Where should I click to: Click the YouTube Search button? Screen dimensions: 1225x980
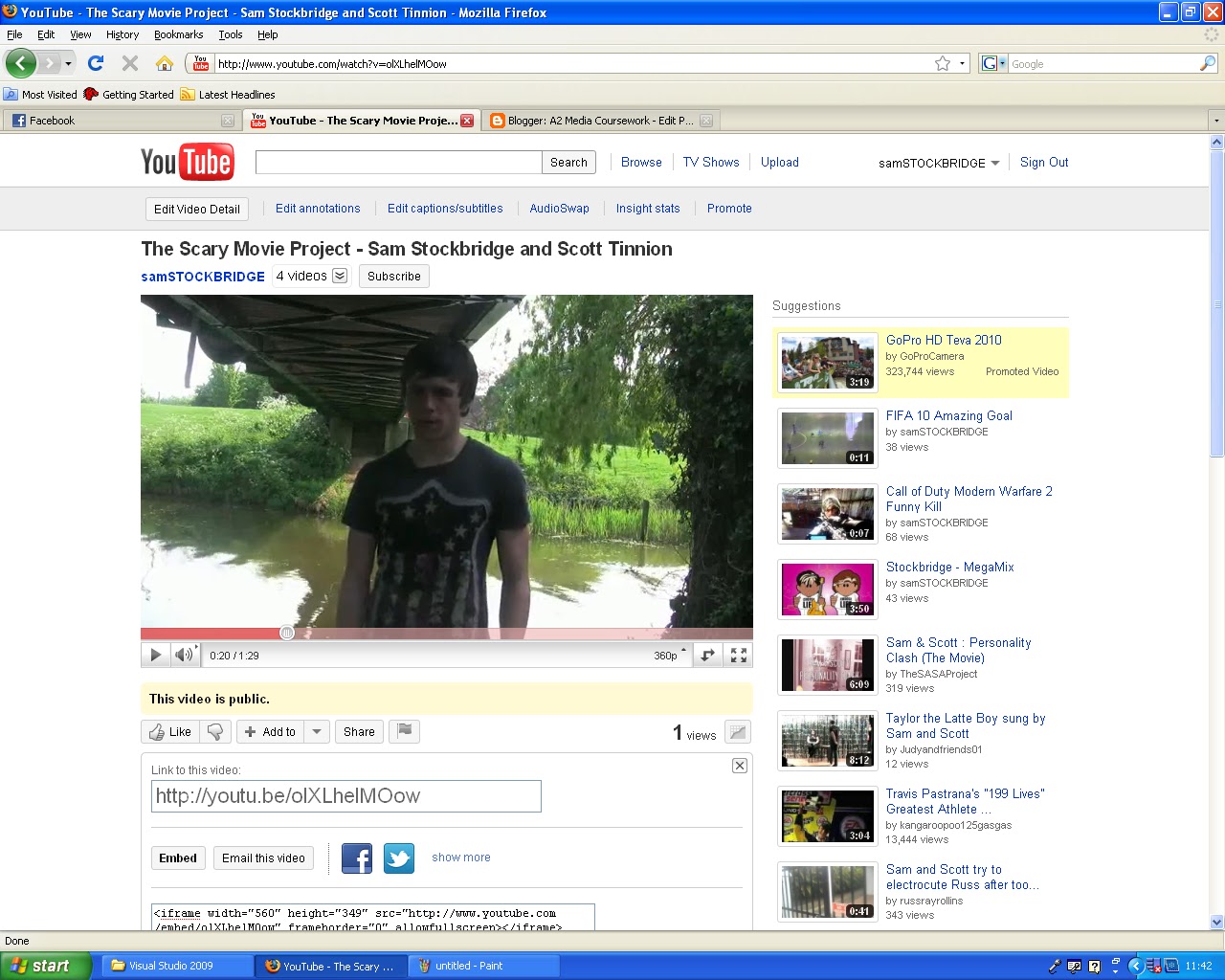(x=568, y=163)
